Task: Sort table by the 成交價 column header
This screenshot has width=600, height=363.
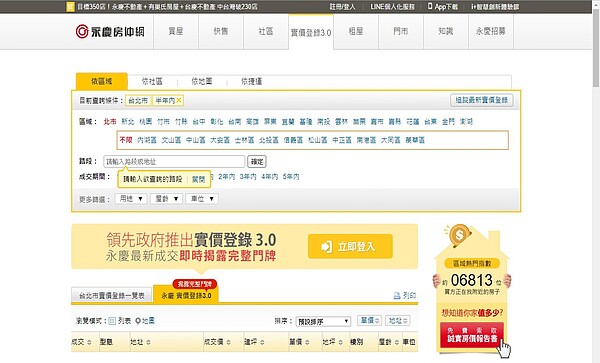Action: tap(217, 342)
